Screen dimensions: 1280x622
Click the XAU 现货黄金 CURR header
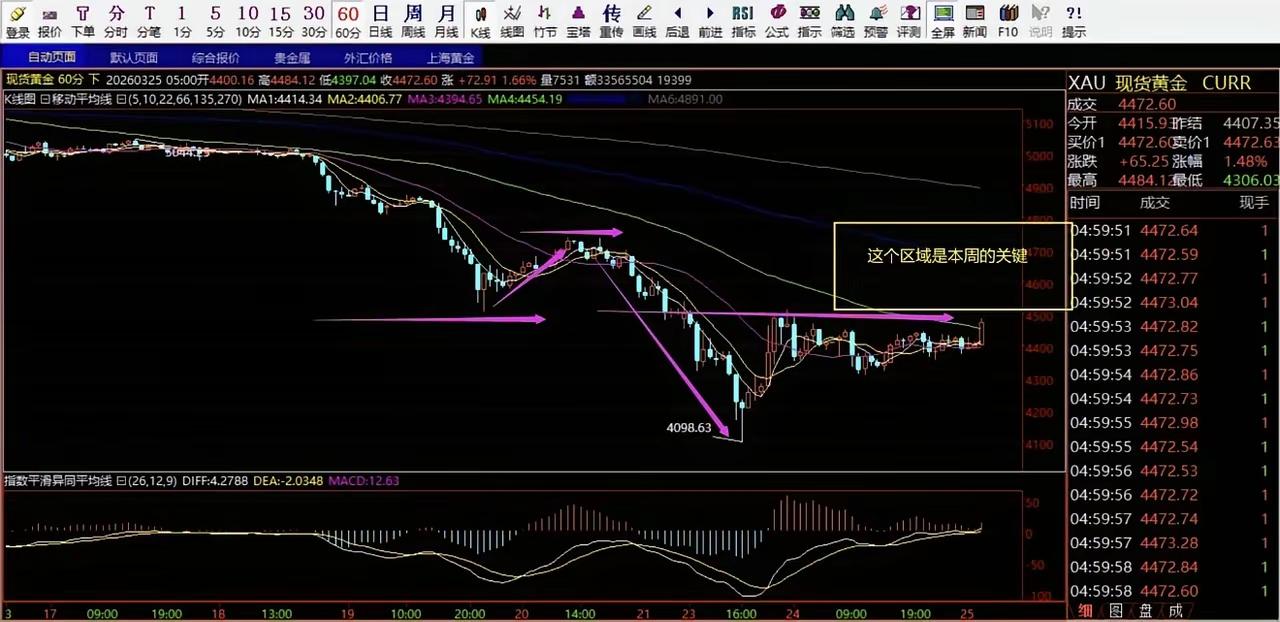click(1159, 83)
